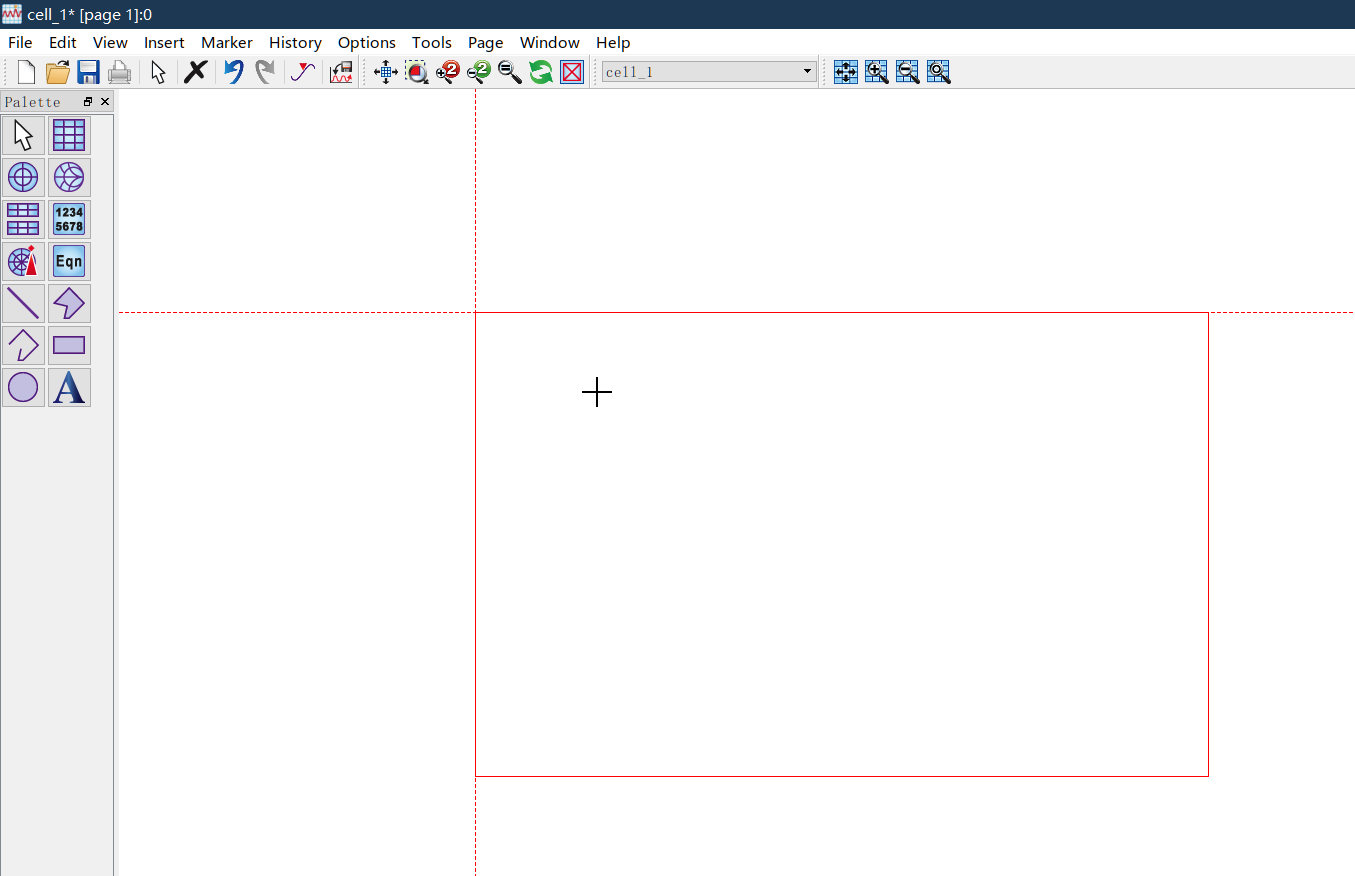Insert a polar plot from palette
Image resolution: width=1355 pixels, height=876 pixels.
(x=23, y=177)
